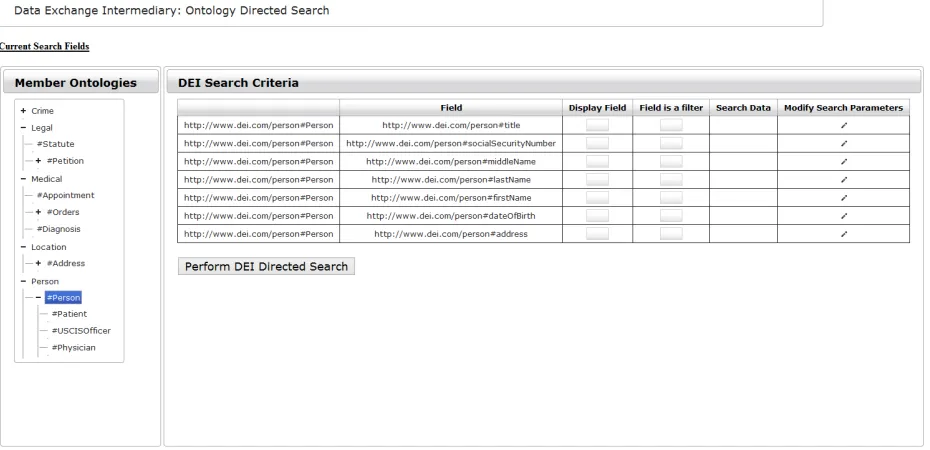Expand the #Address tree node
Screen dimensions: 930x450
[39, 263]
